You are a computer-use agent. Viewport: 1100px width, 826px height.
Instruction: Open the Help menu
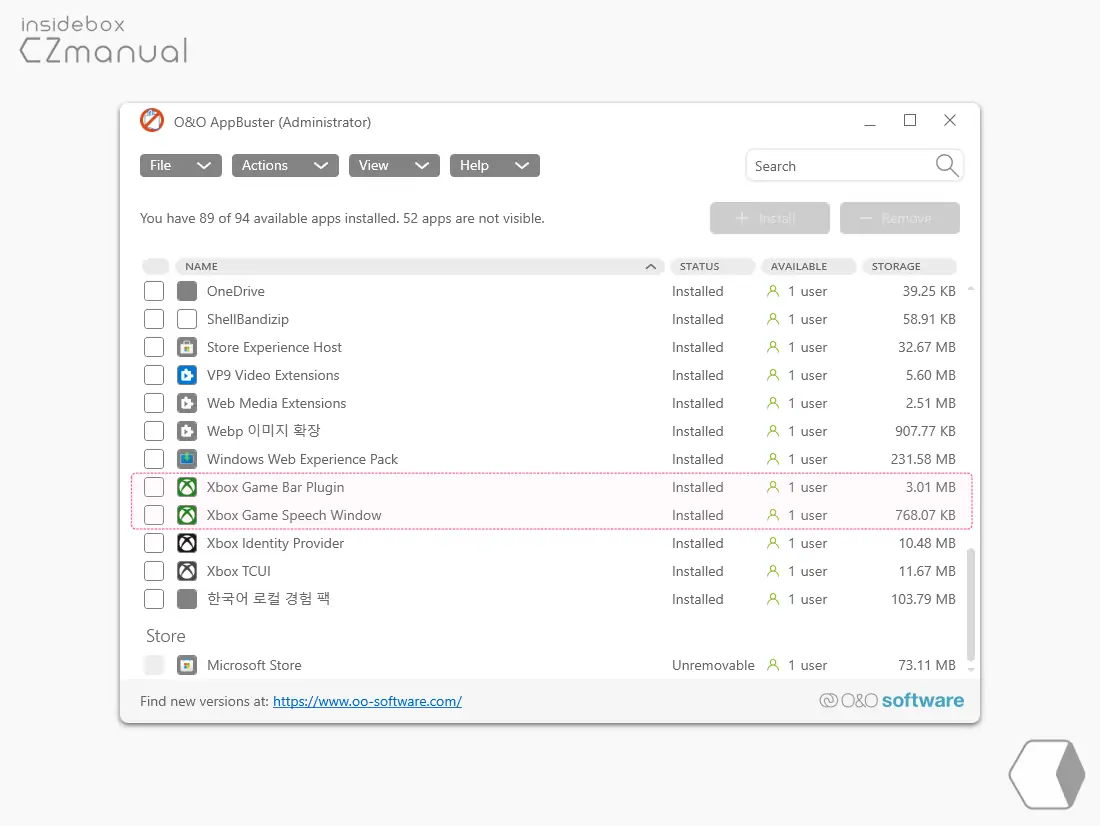(x=495, y=166)
